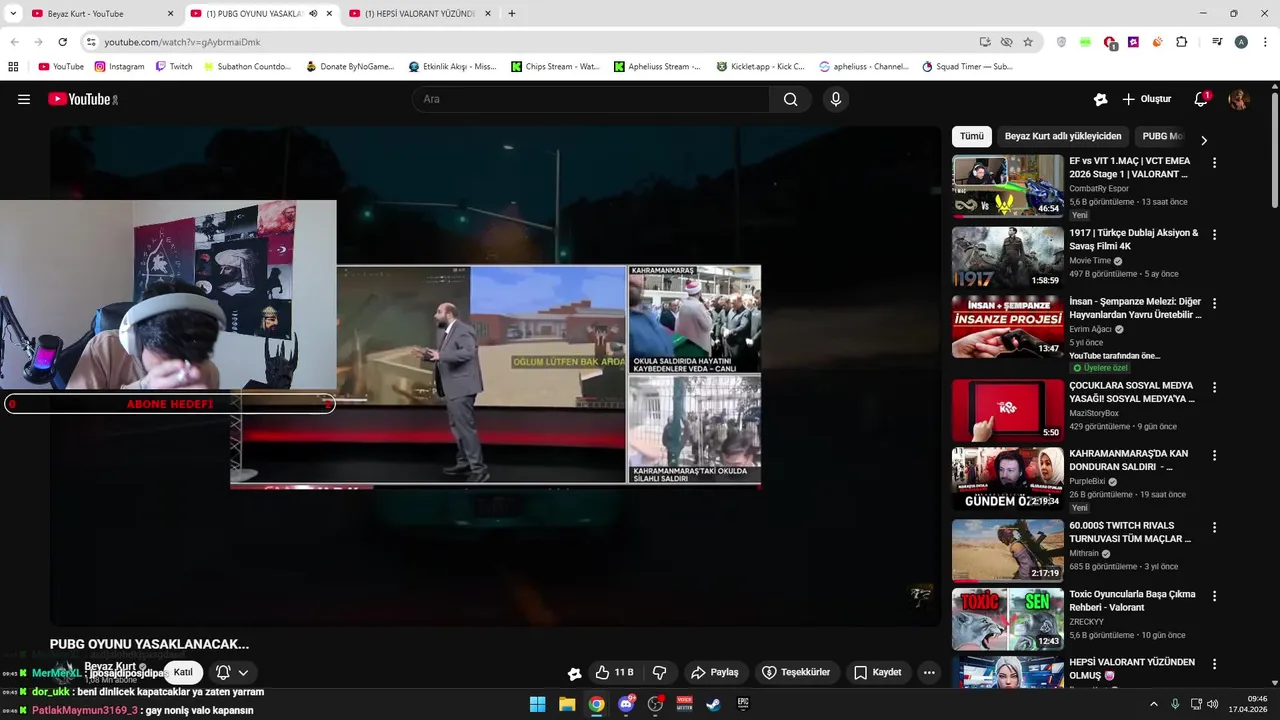Click the Teşekkürler thanks button

point(797,672)
